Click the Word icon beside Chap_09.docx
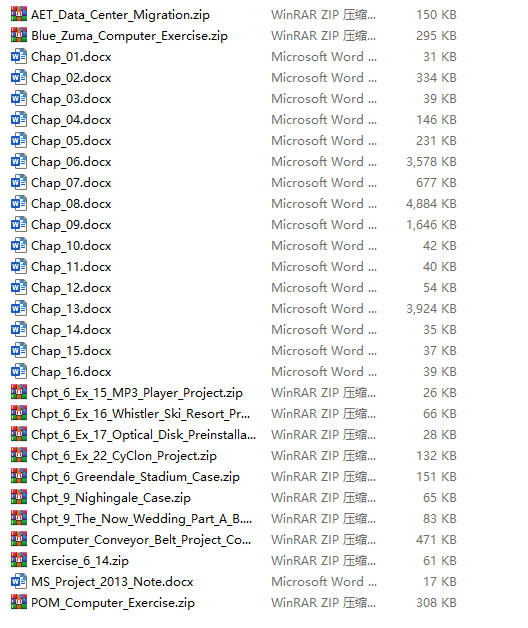 (19, 224)
